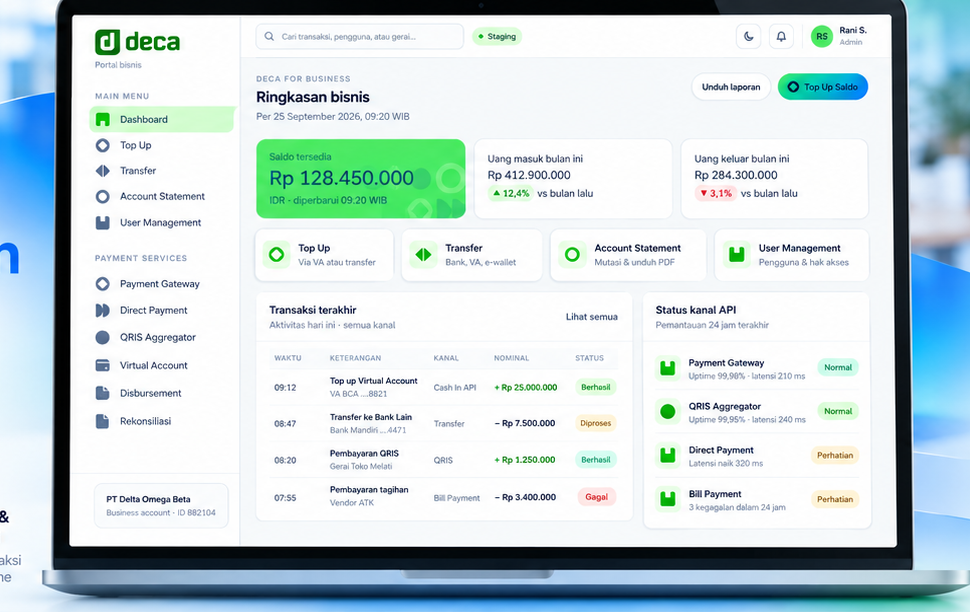
Task: Click QRIS Aggregator status icon
Action: (667, 412)
